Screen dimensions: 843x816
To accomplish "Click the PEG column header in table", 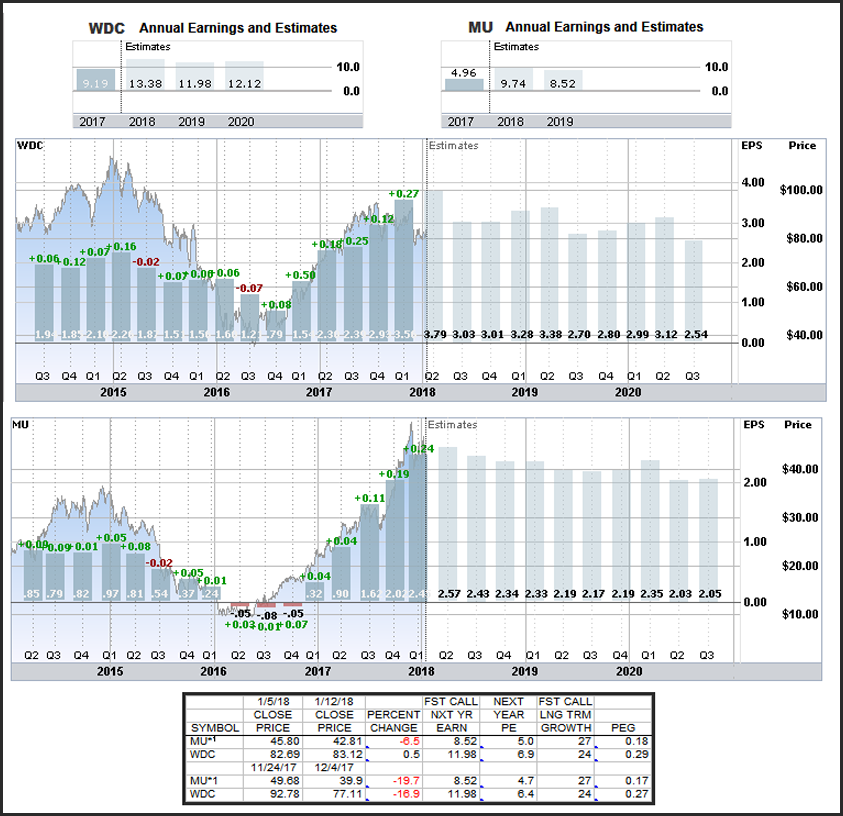I will [623, 728].
